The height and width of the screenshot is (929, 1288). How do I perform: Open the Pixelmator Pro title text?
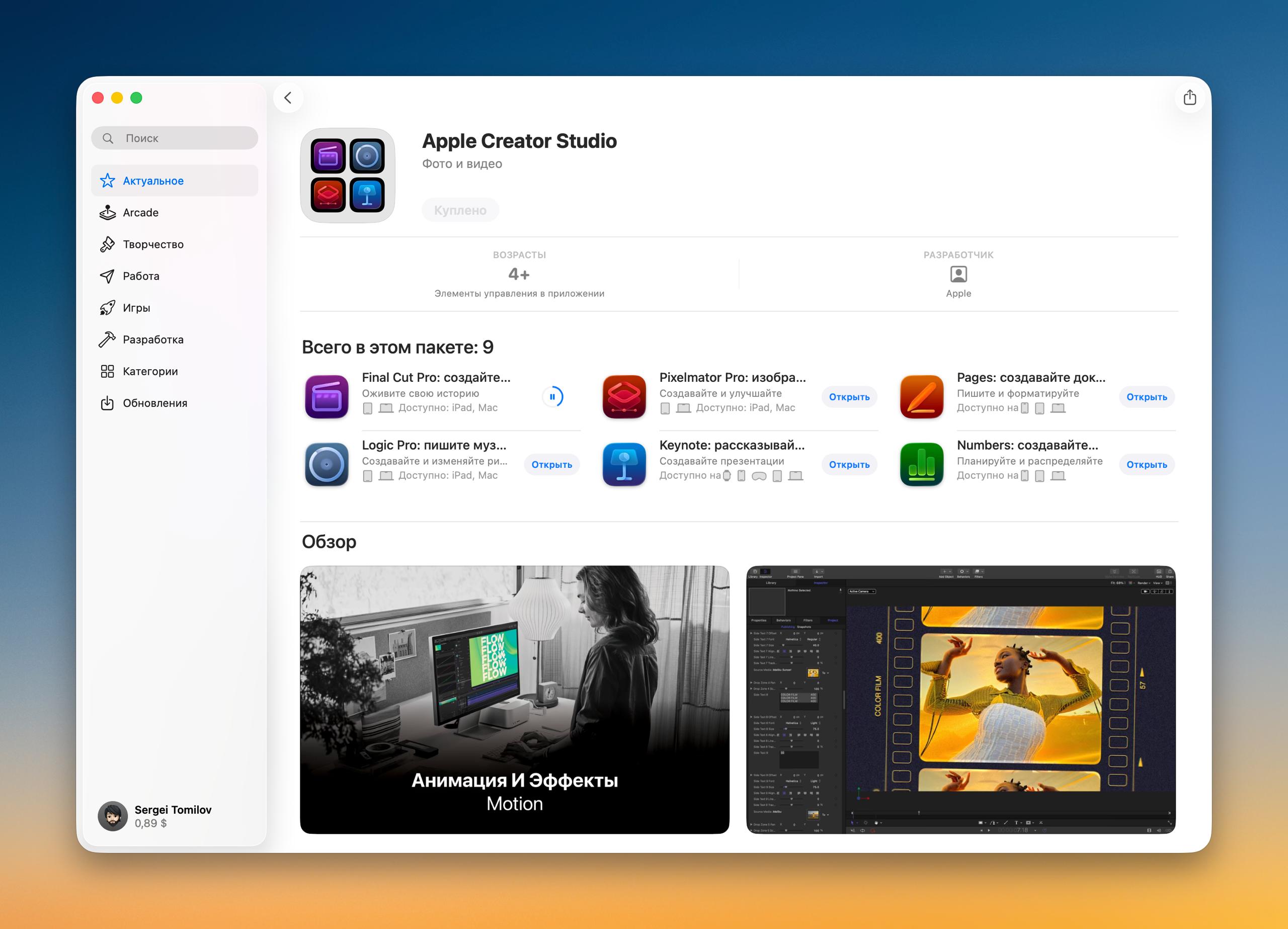tap(733, 378)
